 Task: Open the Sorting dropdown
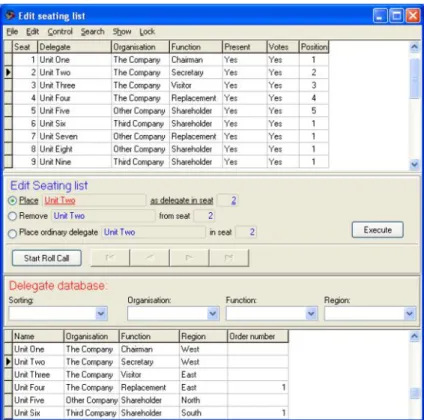pos(101,313)
